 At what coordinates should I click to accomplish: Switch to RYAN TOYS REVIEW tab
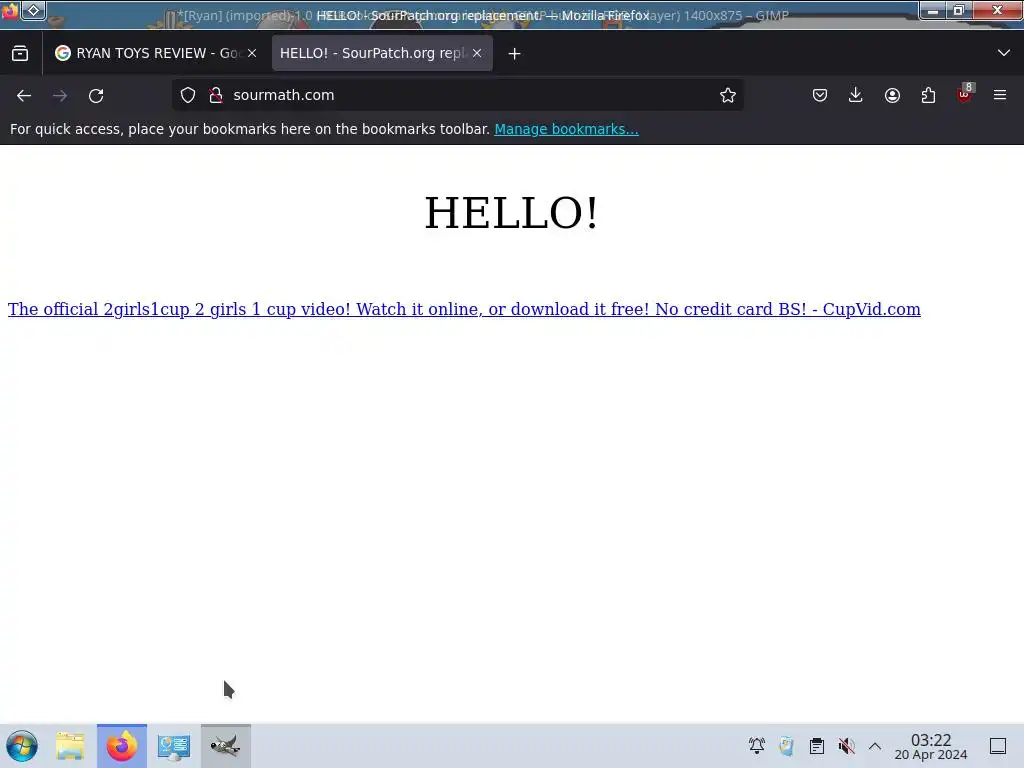click(157, 53)
